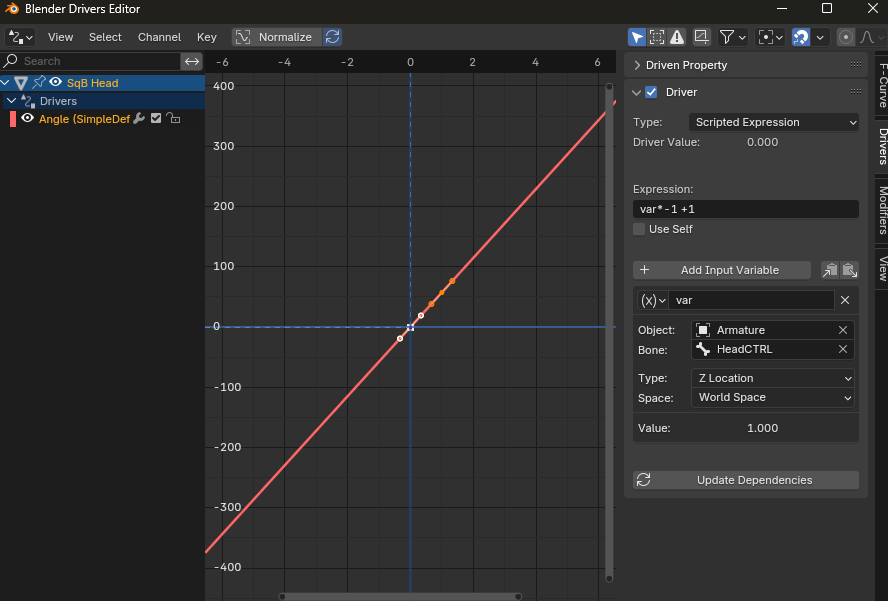888x601 pixels.
Task: Open the pivot point dropdown
Action: (771, 37)
